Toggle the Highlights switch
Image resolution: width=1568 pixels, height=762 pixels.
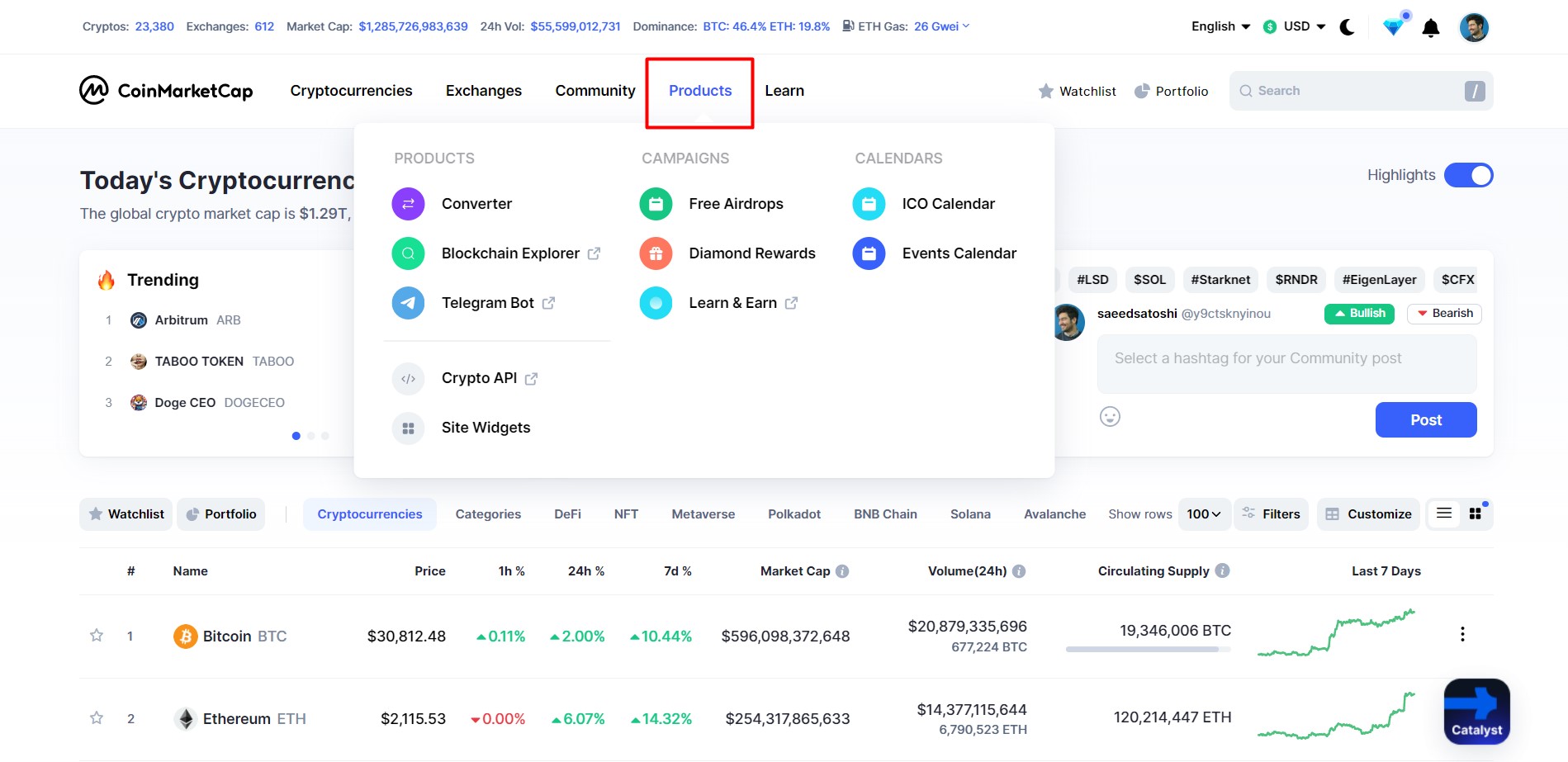coord(1468,175)
